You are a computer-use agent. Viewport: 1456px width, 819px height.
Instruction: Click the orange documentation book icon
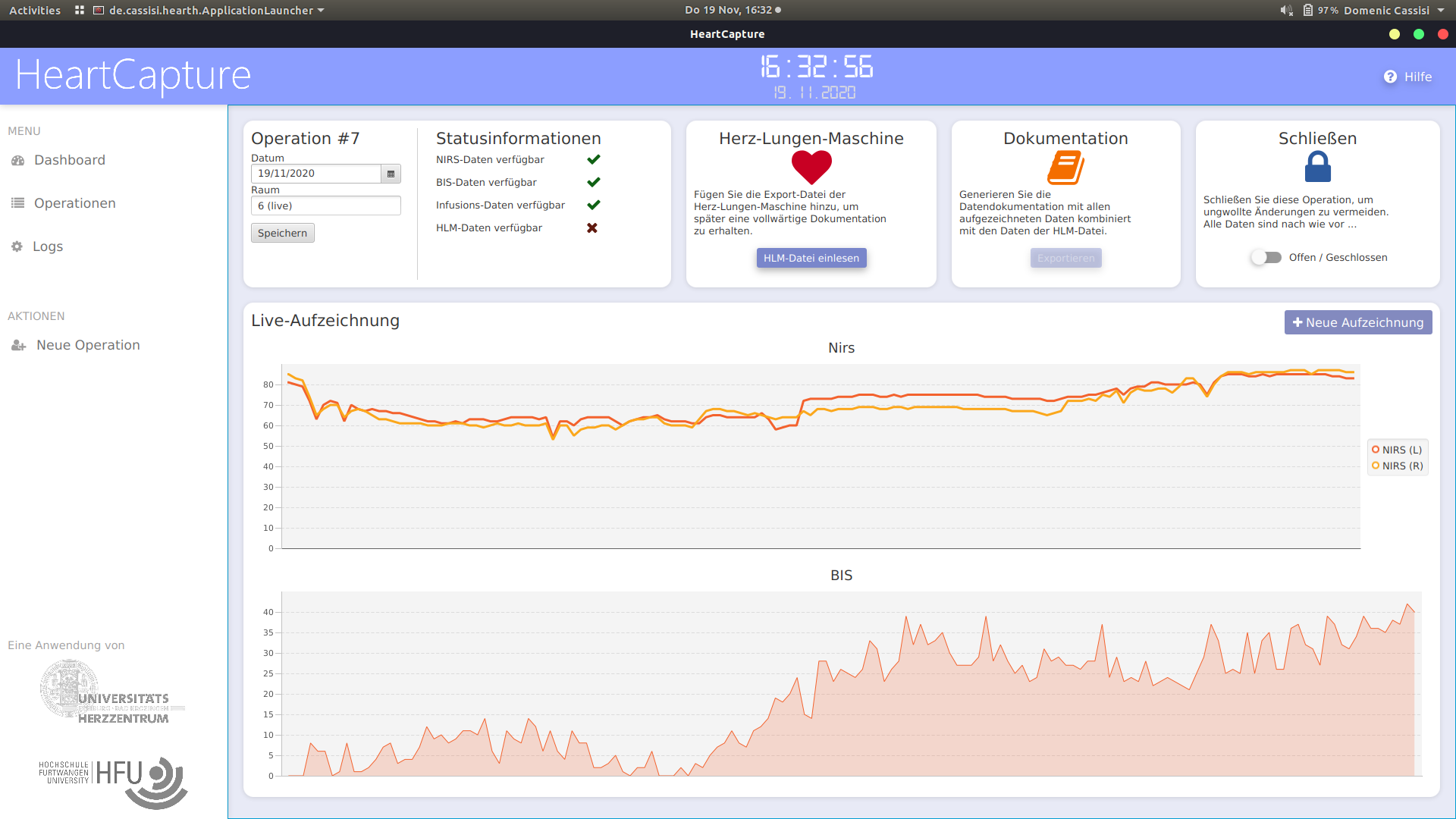(1065, 167)
